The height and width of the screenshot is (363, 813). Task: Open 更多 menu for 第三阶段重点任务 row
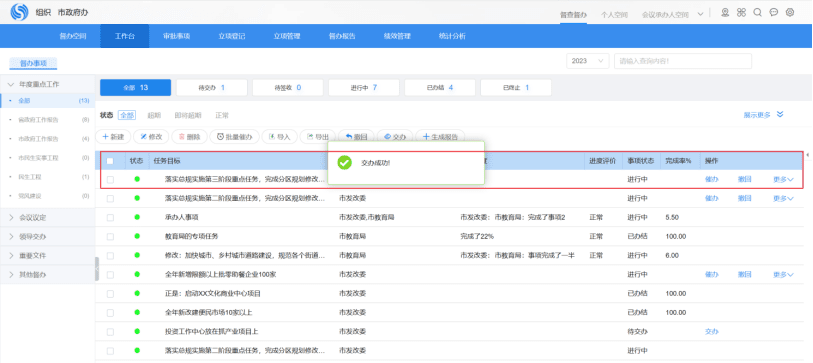(x=783, y=179)
